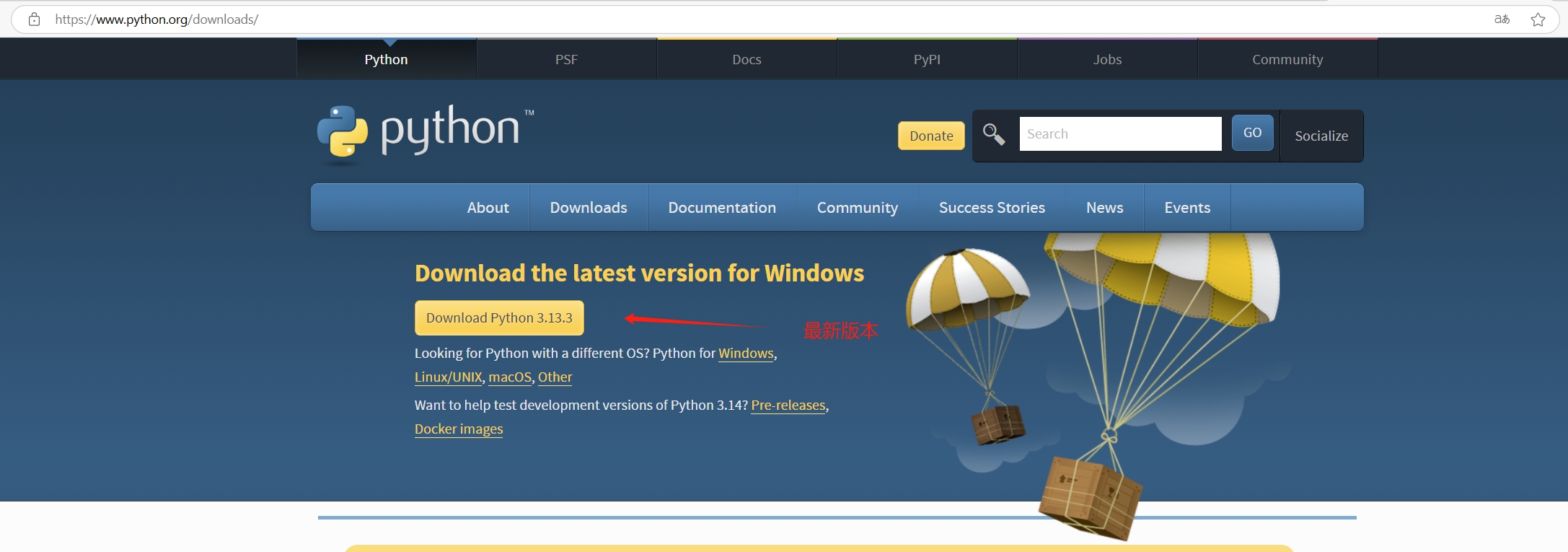The width and height of the screenshot is (1568, 552).
Task: Follow the Linux/UNIX download link
Action: (448, 377)
